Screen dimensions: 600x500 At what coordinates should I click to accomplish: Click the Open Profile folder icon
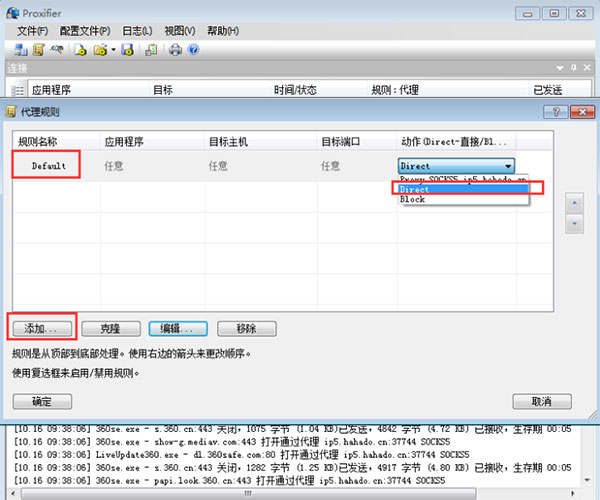pyautogui.click(x=101, y=50)
